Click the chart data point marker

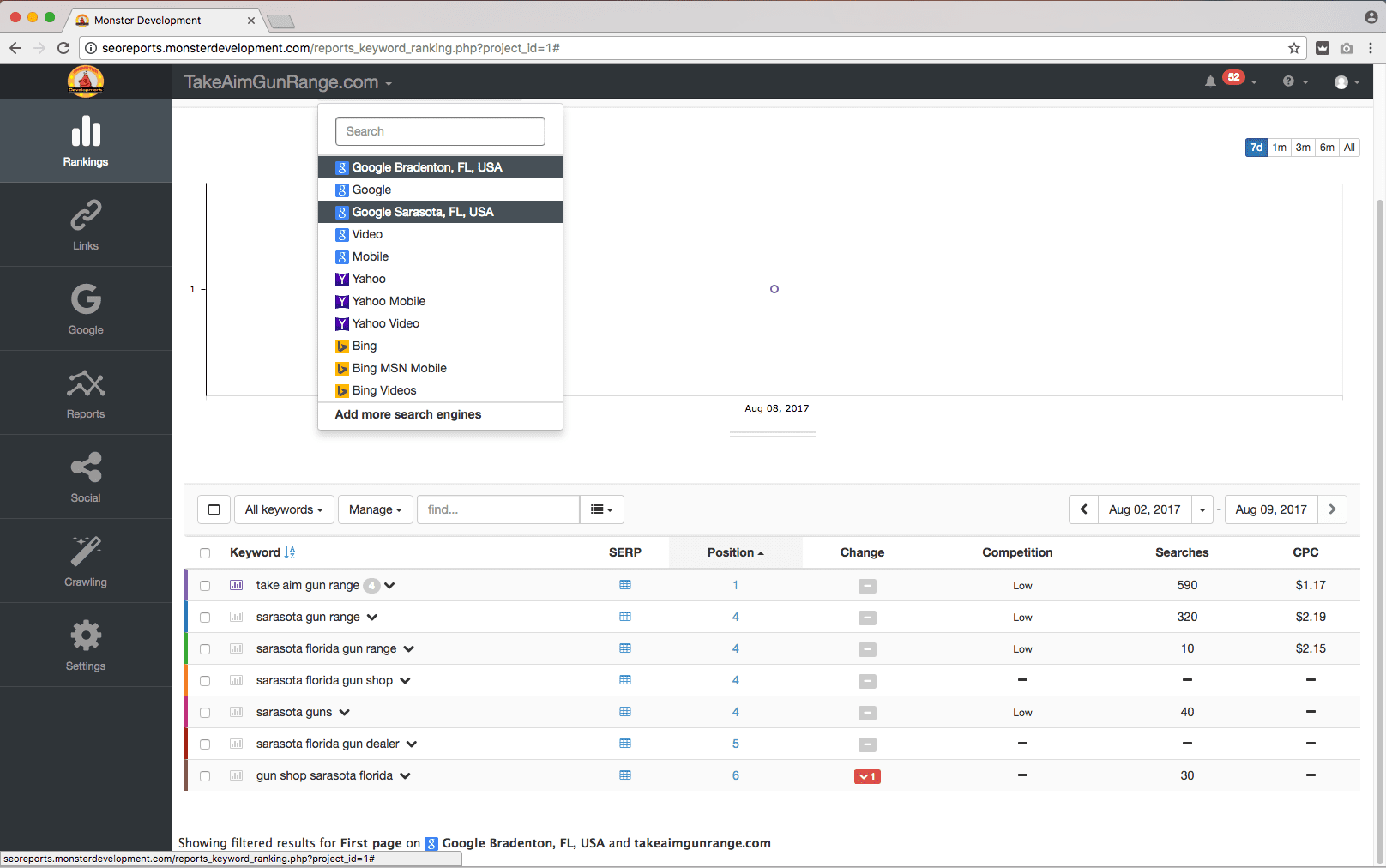[774, 289]
